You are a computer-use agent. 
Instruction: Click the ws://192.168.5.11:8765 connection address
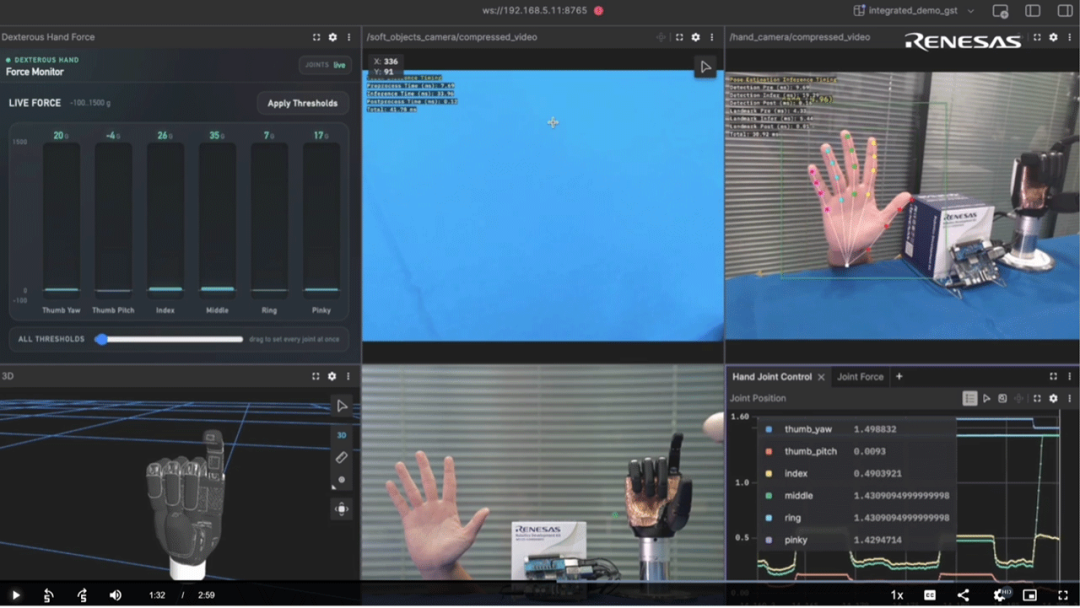click(x=534, y=10)
